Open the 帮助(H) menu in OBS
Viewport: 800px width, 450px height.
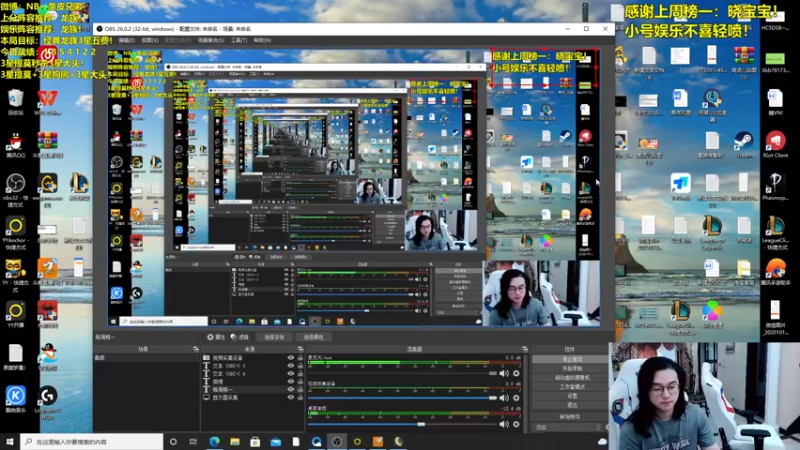[x=262, y=40]
